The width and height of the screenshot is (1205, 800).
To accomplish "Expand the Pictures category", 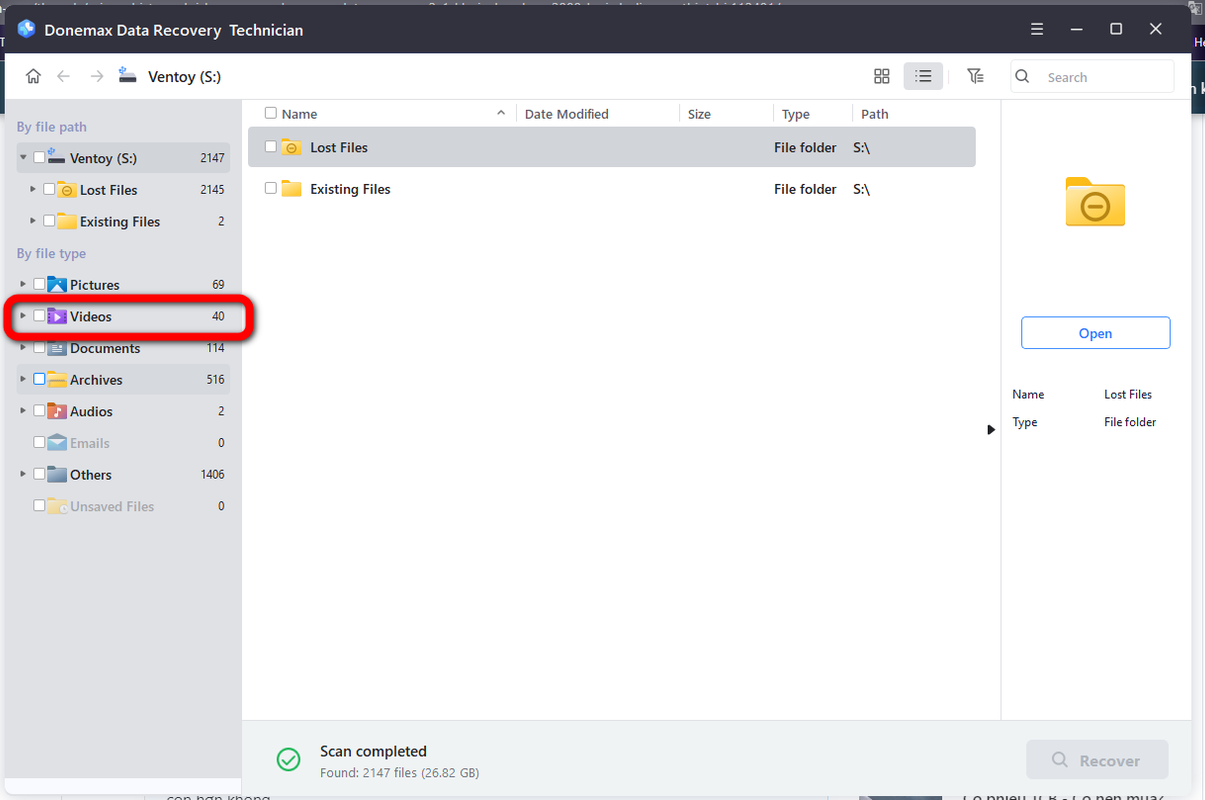I will [23, 285].
